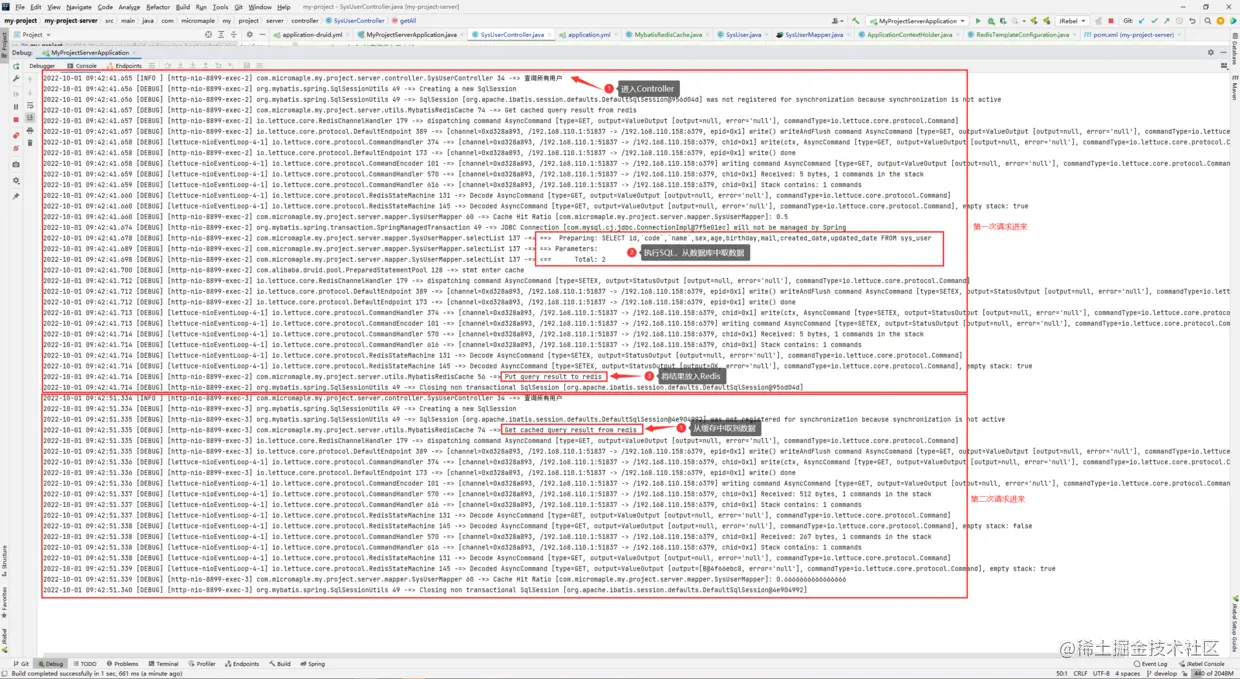Click my-project-server breadcrumb

point(71,20)
